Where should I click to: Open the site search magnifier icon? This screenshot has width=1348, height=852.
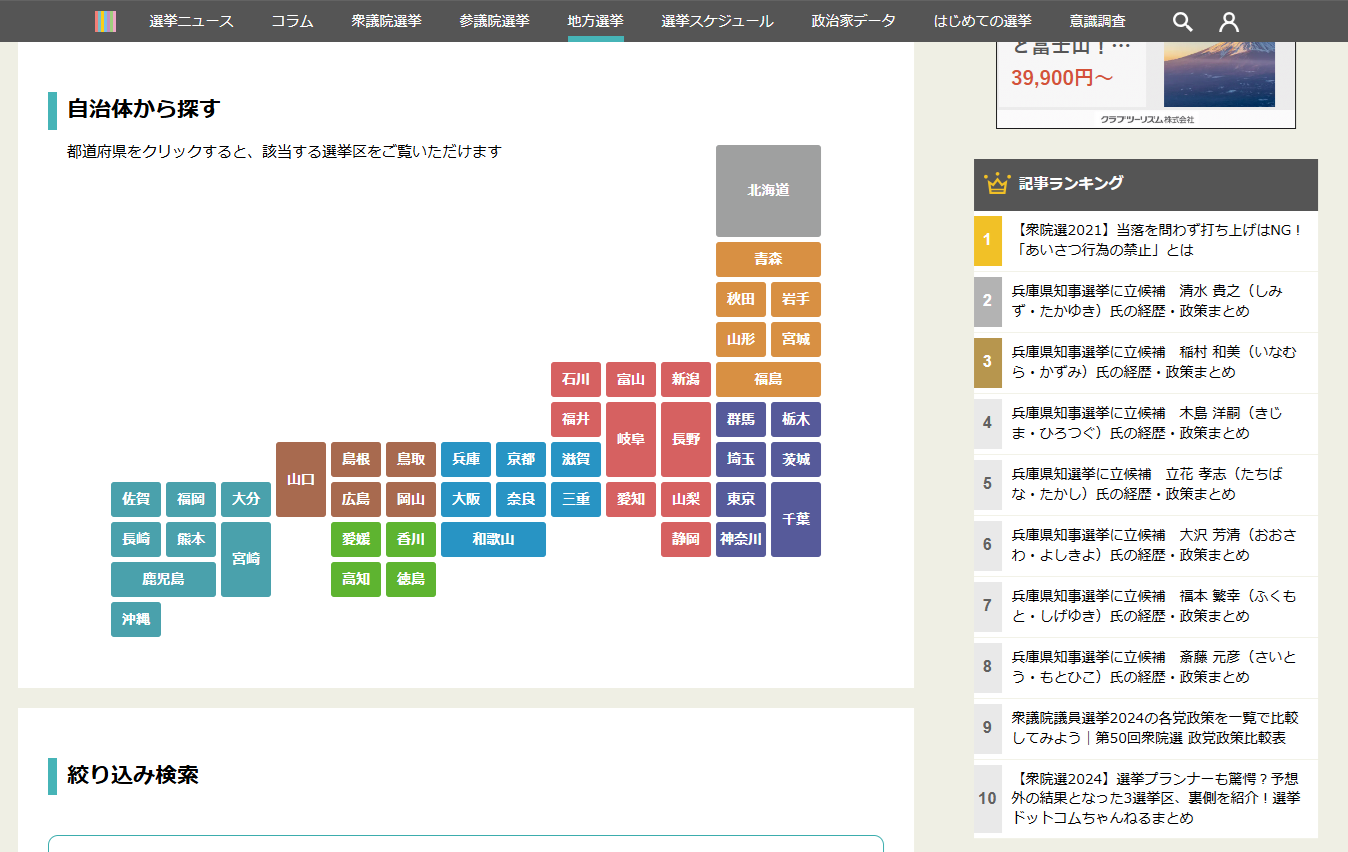click(1181, 21)
